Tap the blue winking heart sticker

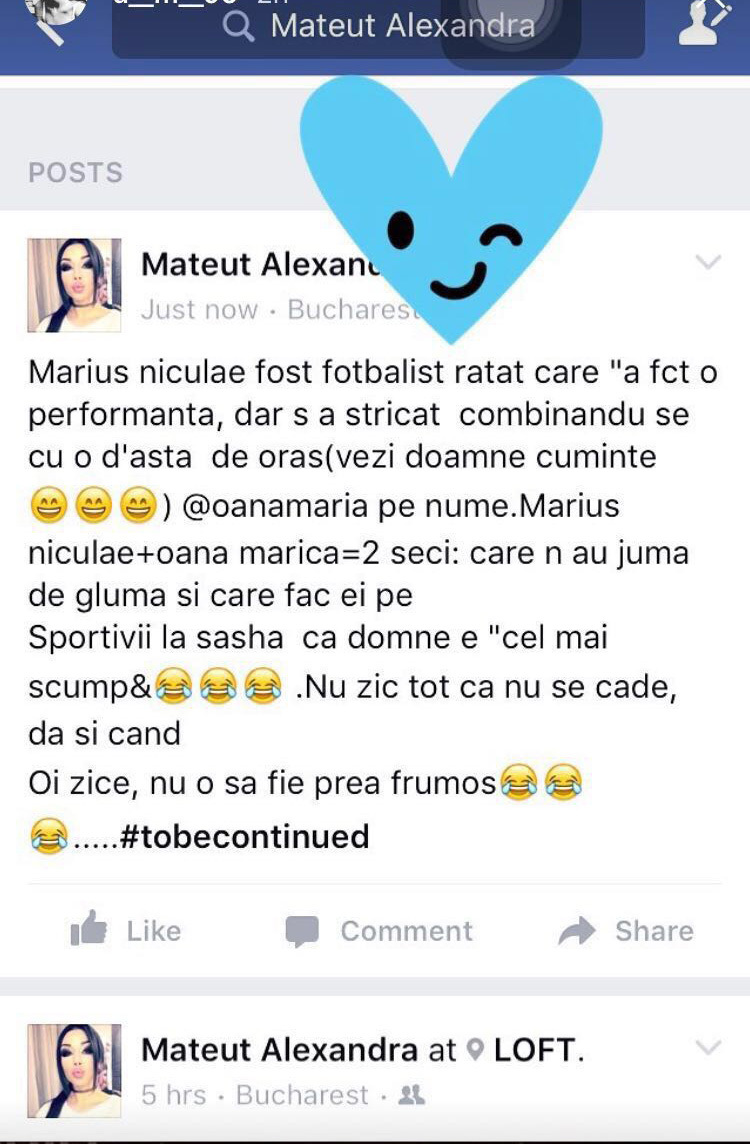[x=451, y=208]
